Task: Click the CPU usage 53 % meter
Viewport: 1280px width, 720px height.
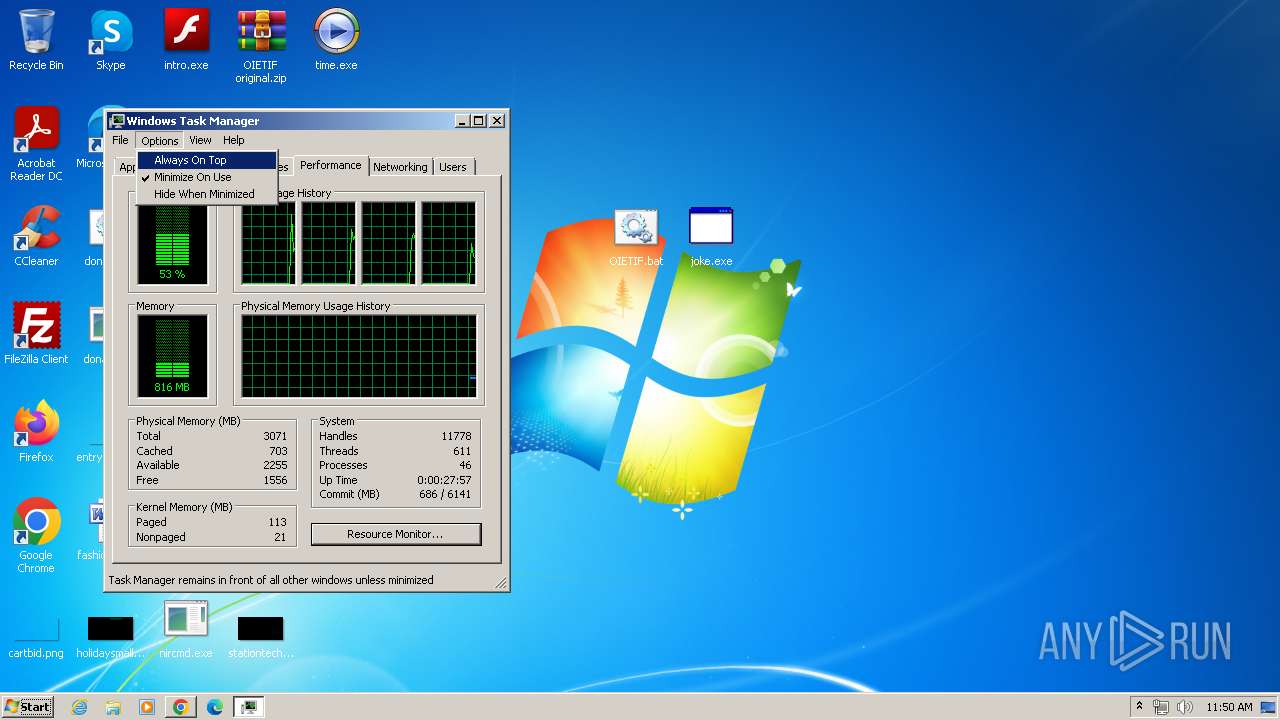Action: click(x=172, y=245)
